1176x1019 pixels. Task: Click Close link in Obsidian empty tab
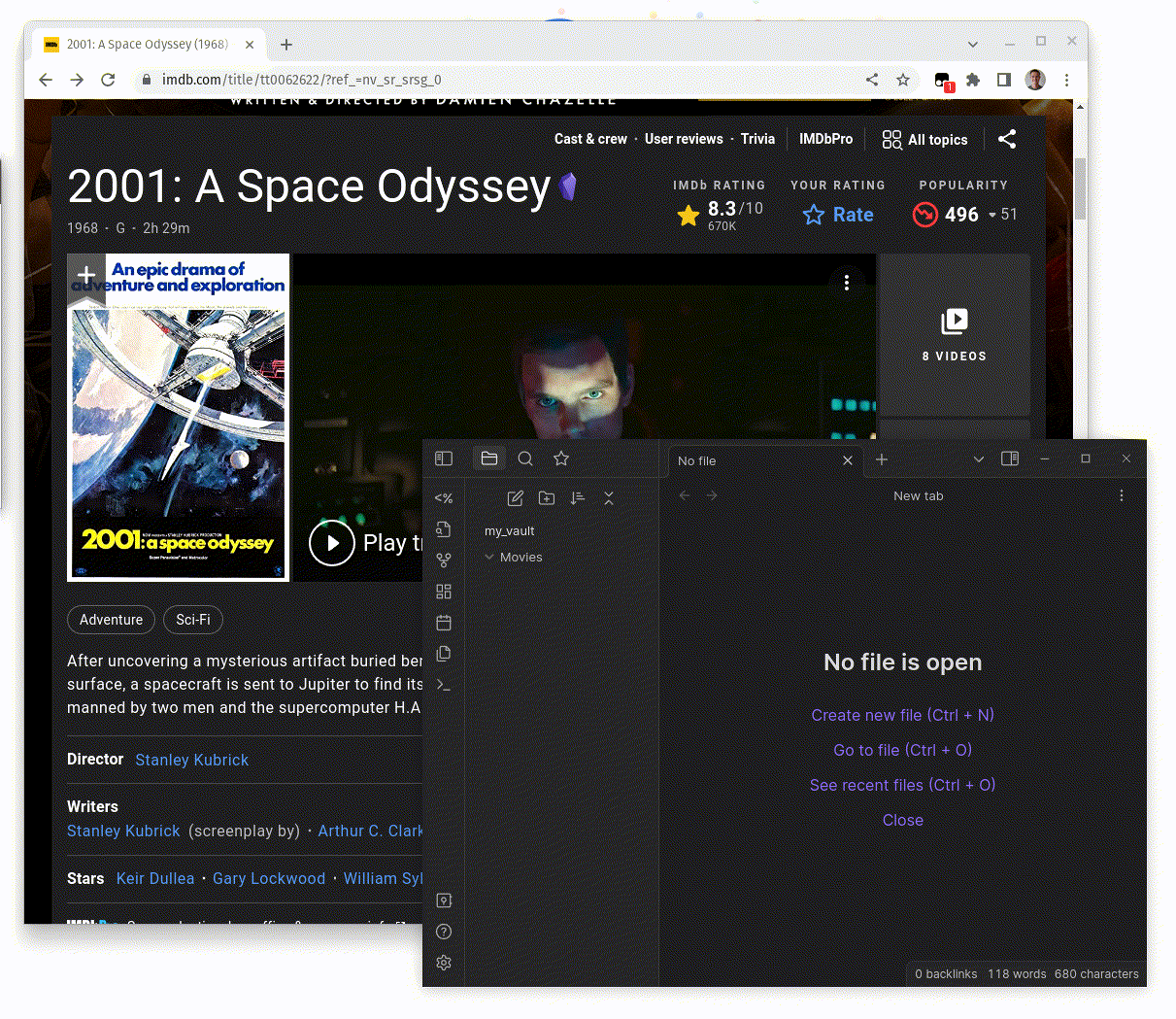tap(903, 820)
